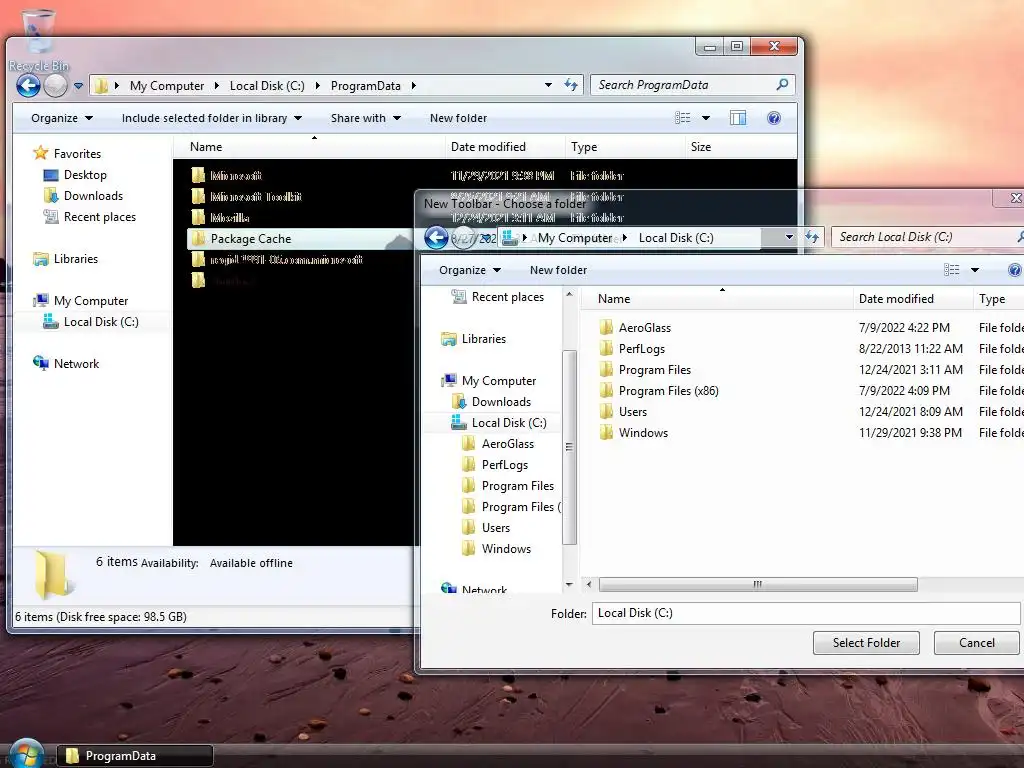Sort by Date modified in ProgramData window

click(x=505, y=147)
